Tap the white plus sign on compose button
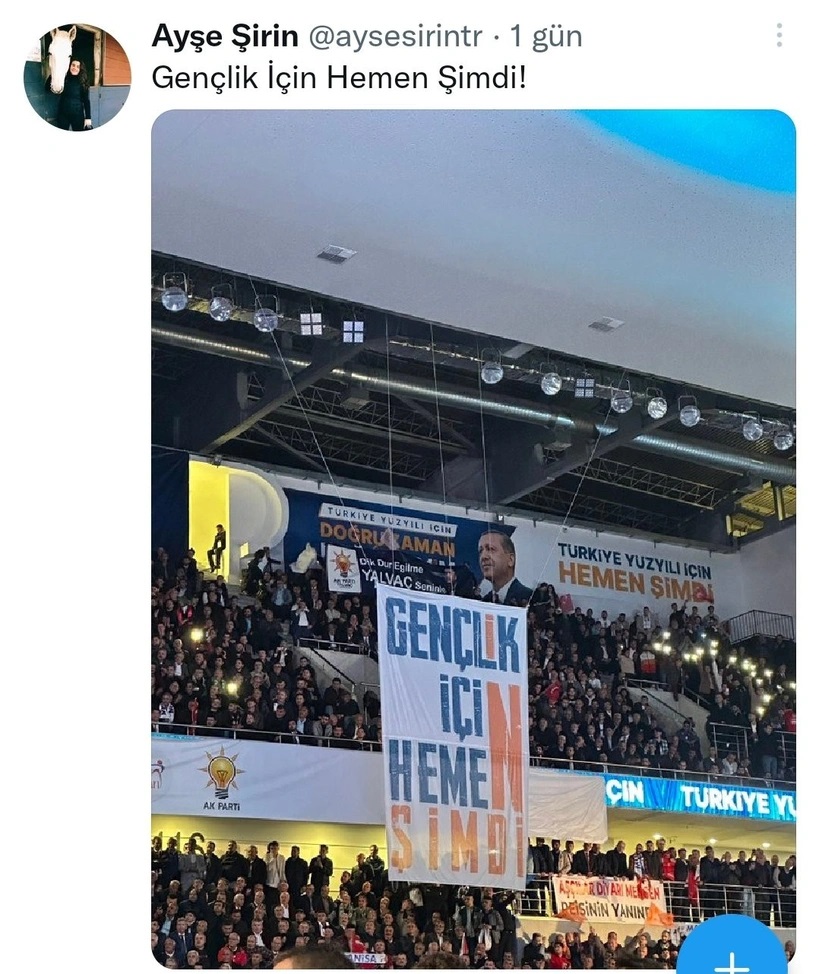The height and width of the screenshot is (974, 820). (x=732, y=963)
